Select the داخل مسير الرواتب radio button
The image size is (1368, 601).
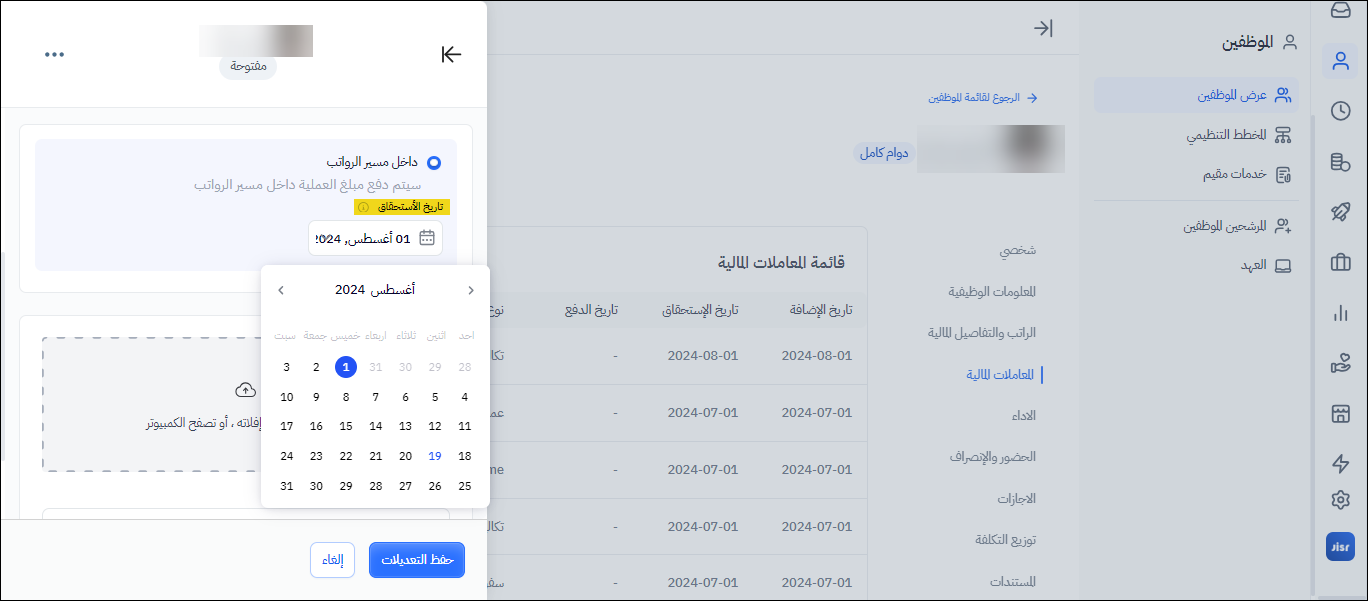point(434,162)
